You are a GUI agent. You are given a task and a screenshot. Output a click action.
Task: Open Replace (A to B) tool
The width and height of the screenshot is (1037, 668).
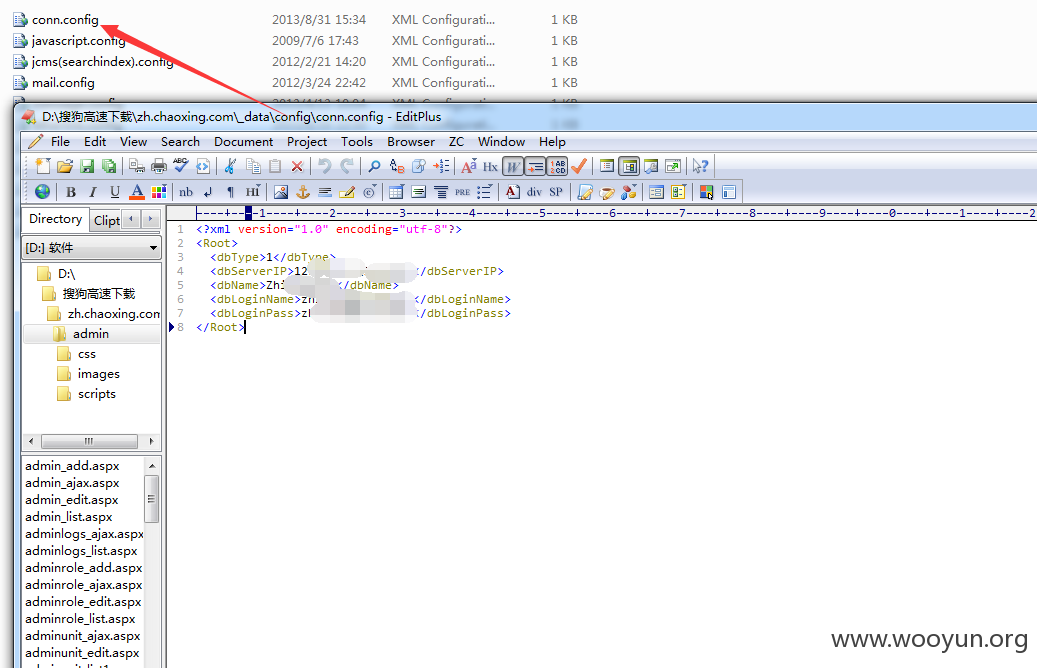pos(397,166)
